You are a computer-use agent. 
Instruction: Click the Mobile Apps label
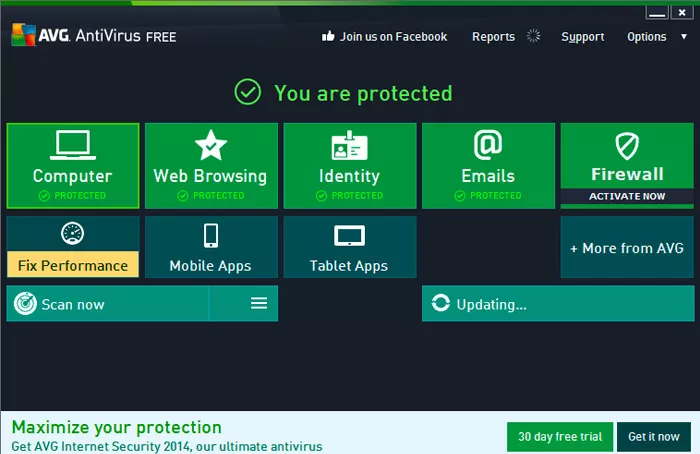(210, 266)
